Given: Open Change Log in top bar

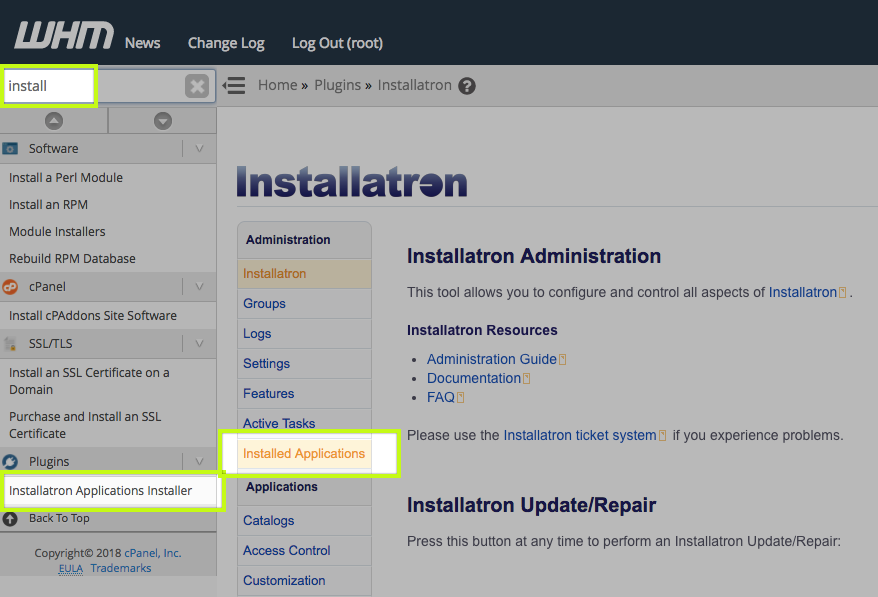Looking at the screenshot, I should (226, 43).
